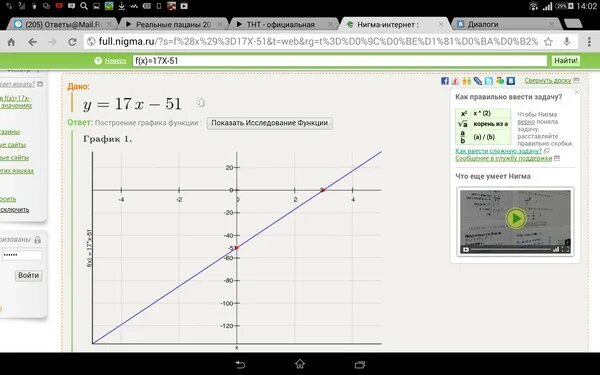Image resolution: width=600 pixels, height=375 pixels.
Task: Click the Найти! search button
Action: [566, 60]
